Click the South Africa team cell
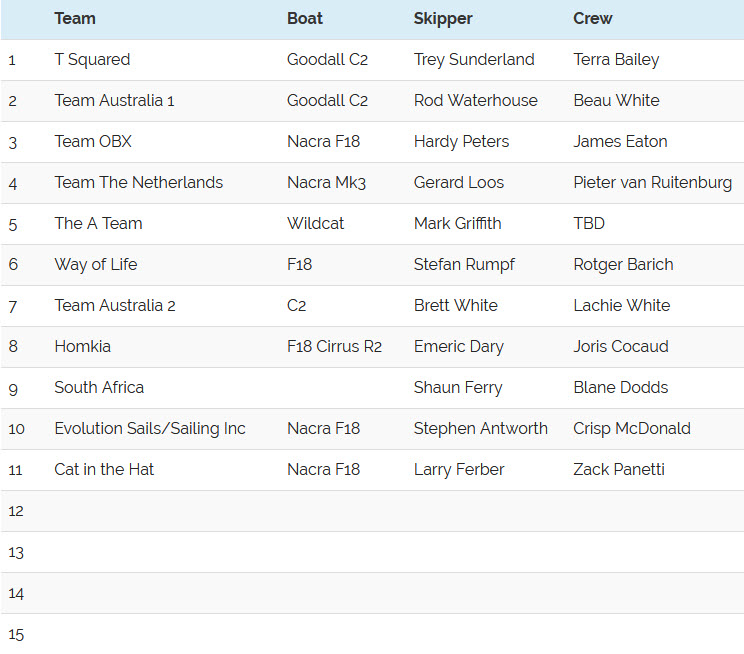The width and height of the screenshot is (744, 654). click(99, 387)
